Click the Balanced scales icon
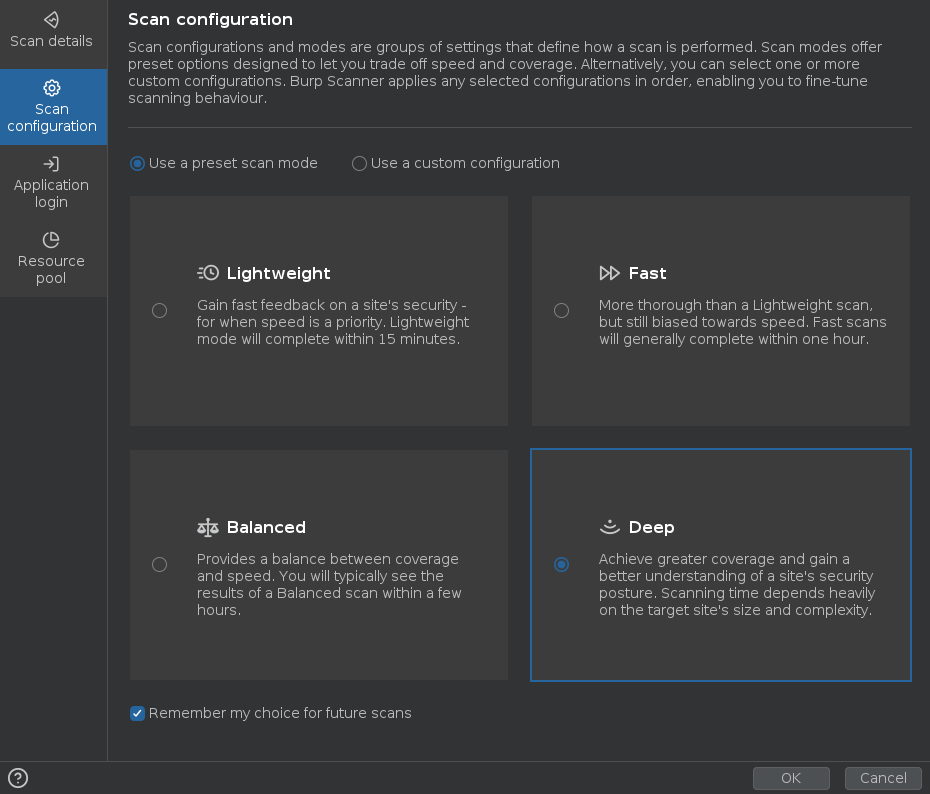930x794 pixels. (x=208, y=527)
